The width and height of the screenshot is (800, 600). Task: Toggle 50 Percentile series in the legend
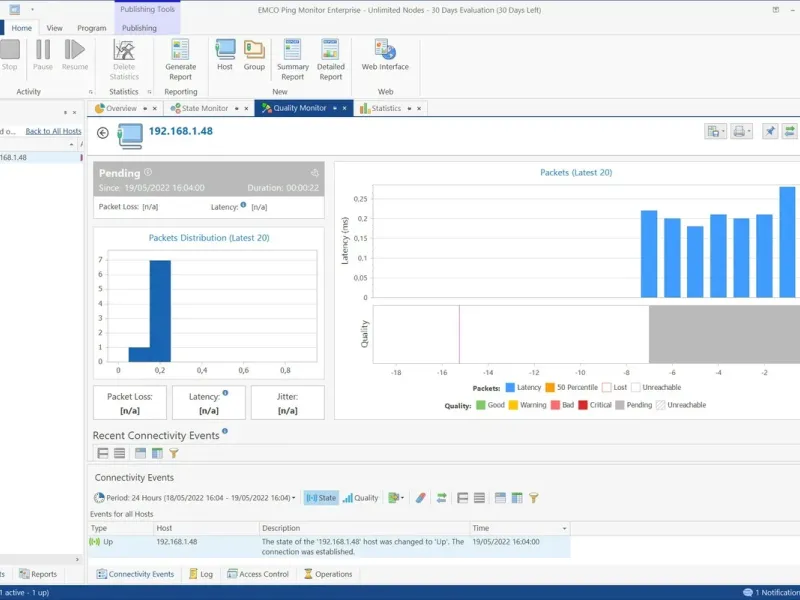pyautogui.click(x=571, y=388)
